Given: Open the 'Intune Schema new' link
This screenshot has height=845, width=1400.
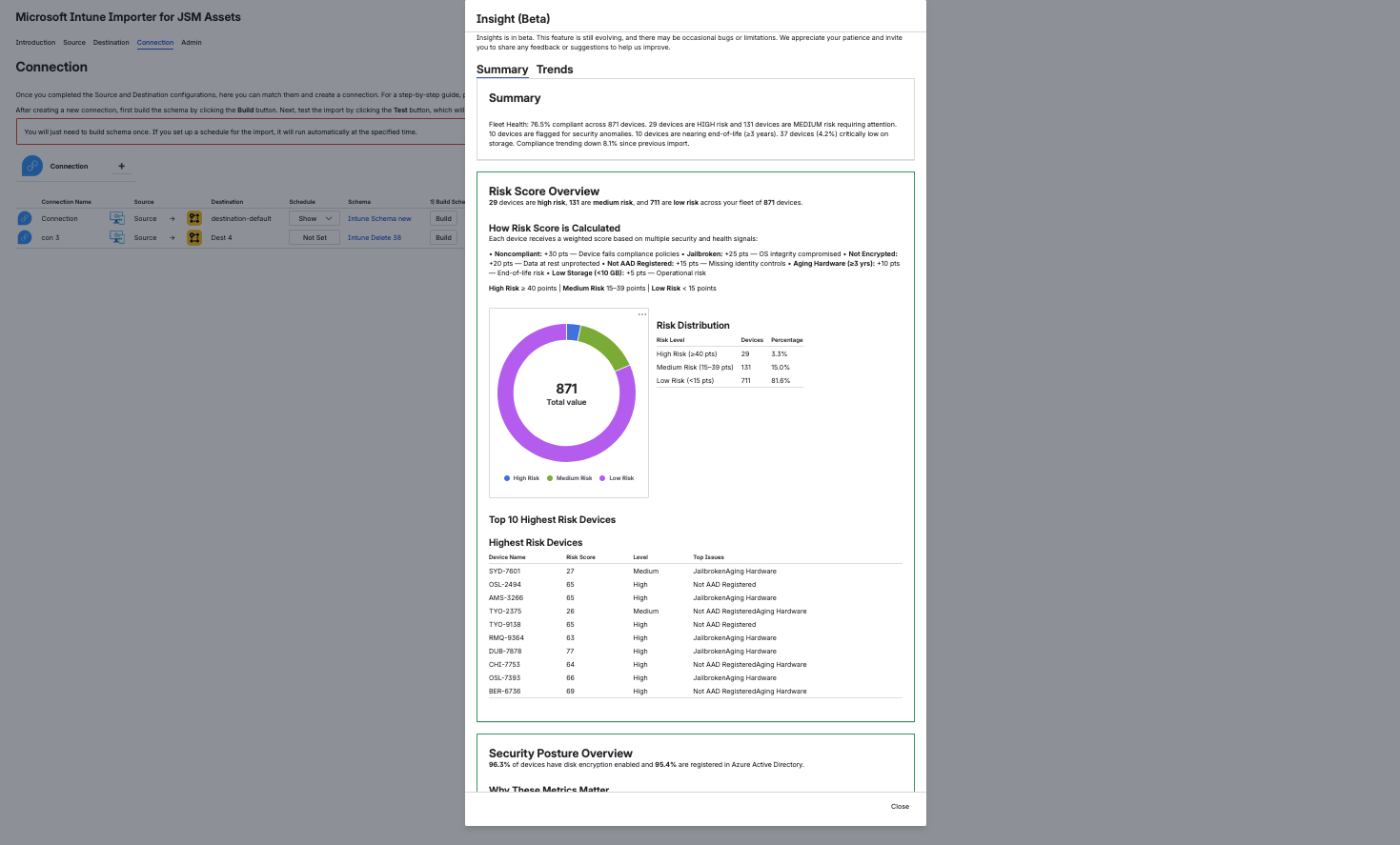Looking at the screenshot, I should 379,218.
